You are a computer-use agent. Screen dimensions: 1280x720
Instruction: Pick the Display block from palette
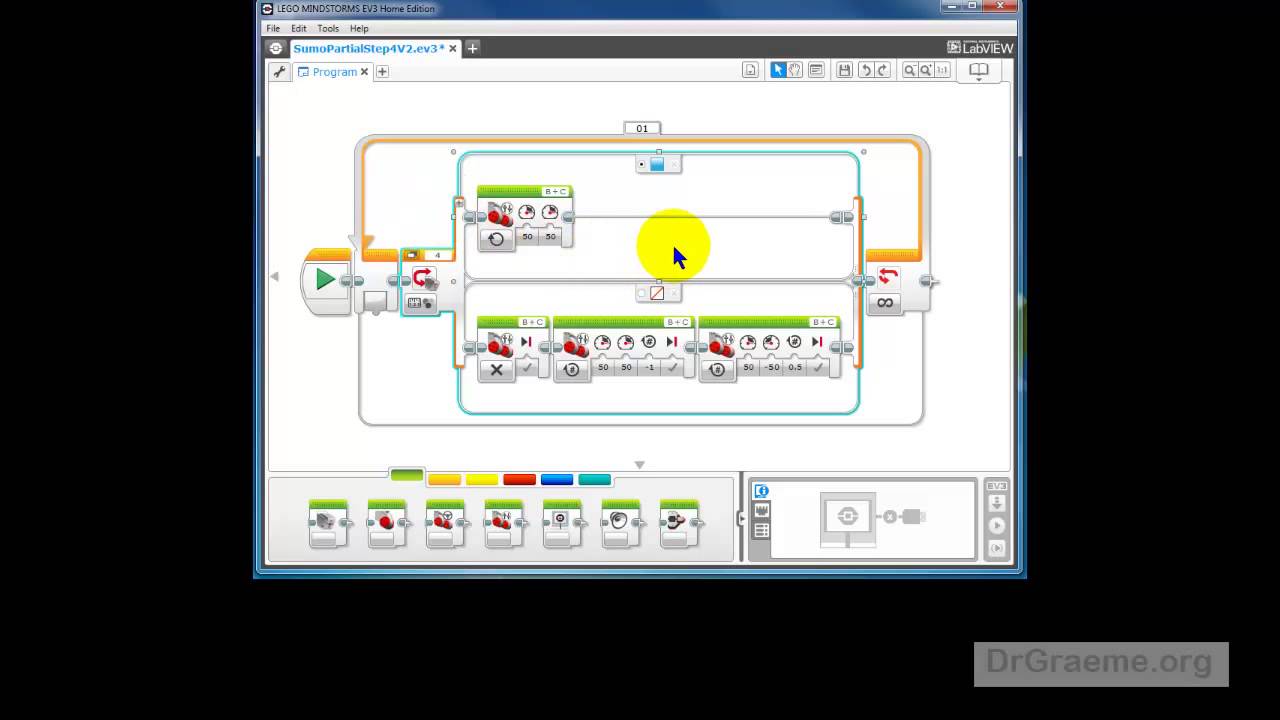pos(562,523)
